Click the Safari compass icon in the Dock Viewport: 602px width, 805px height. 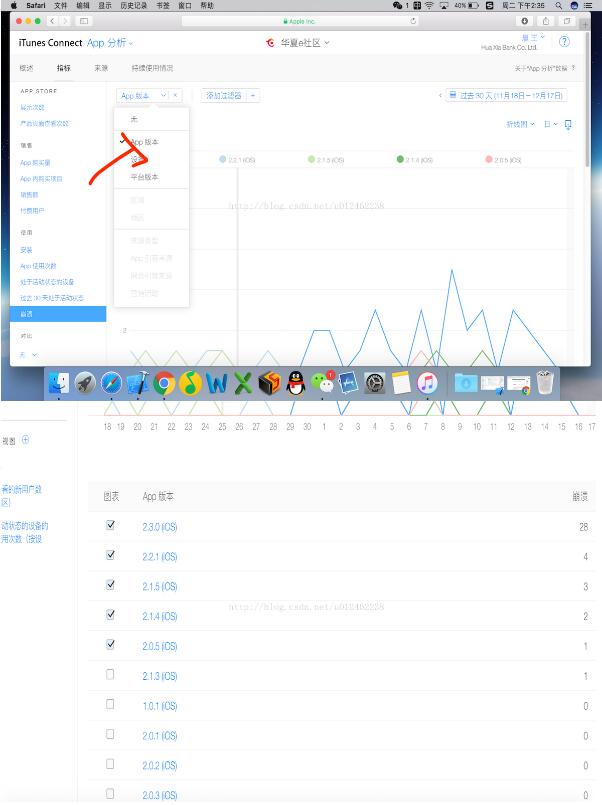[111, 383]
